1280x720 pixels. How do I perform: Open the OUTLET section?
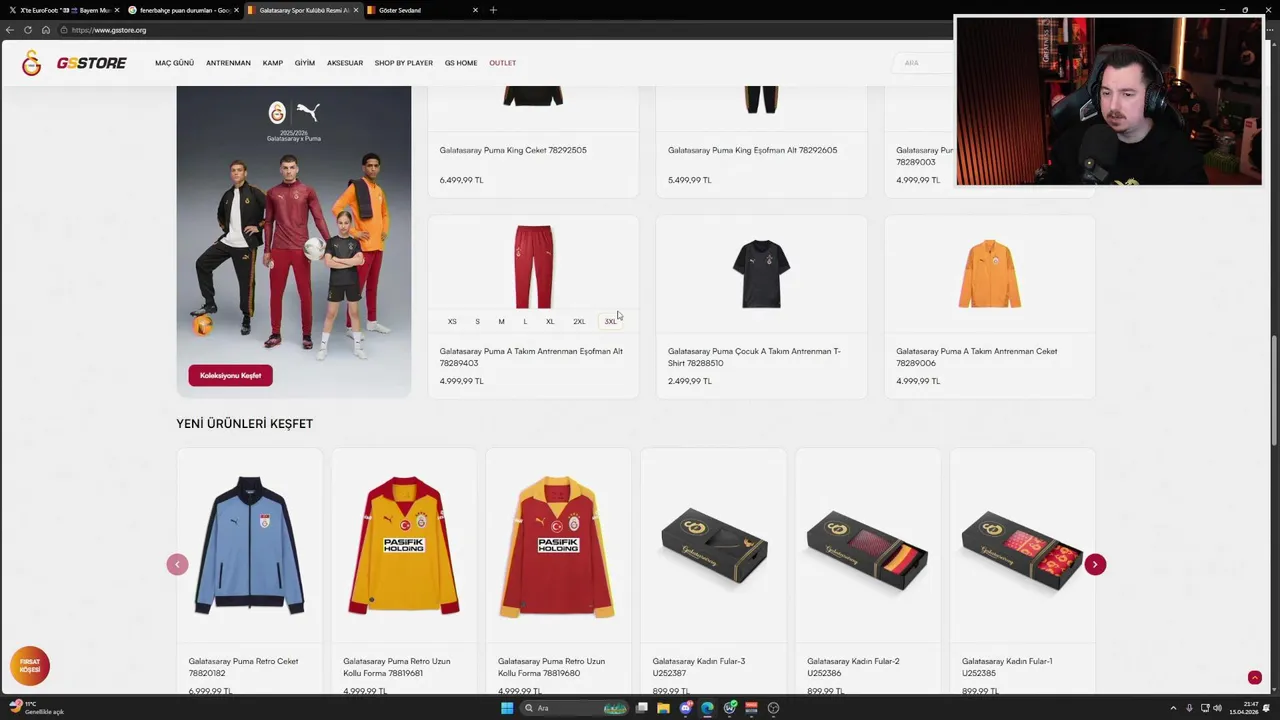502,63
